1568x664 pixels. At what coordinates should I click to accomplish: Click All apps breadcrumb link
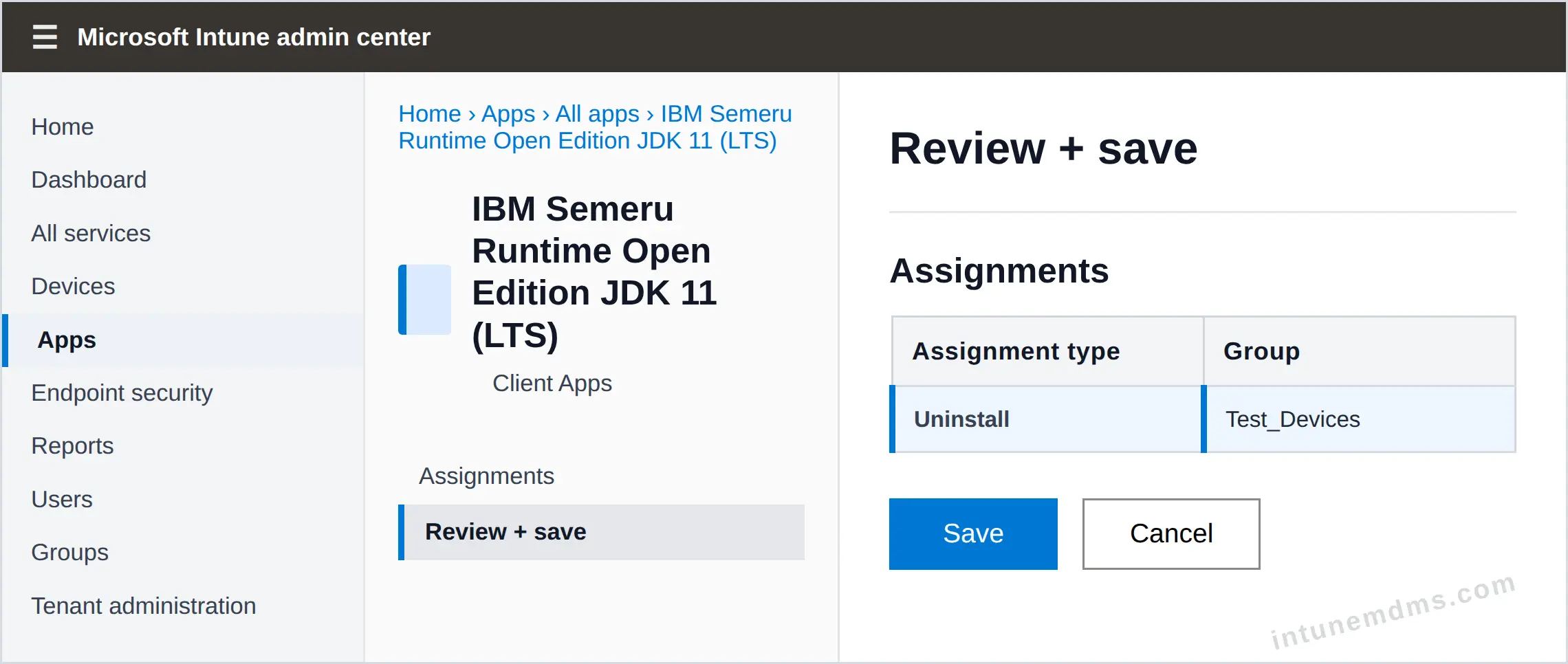click(598, 113)
